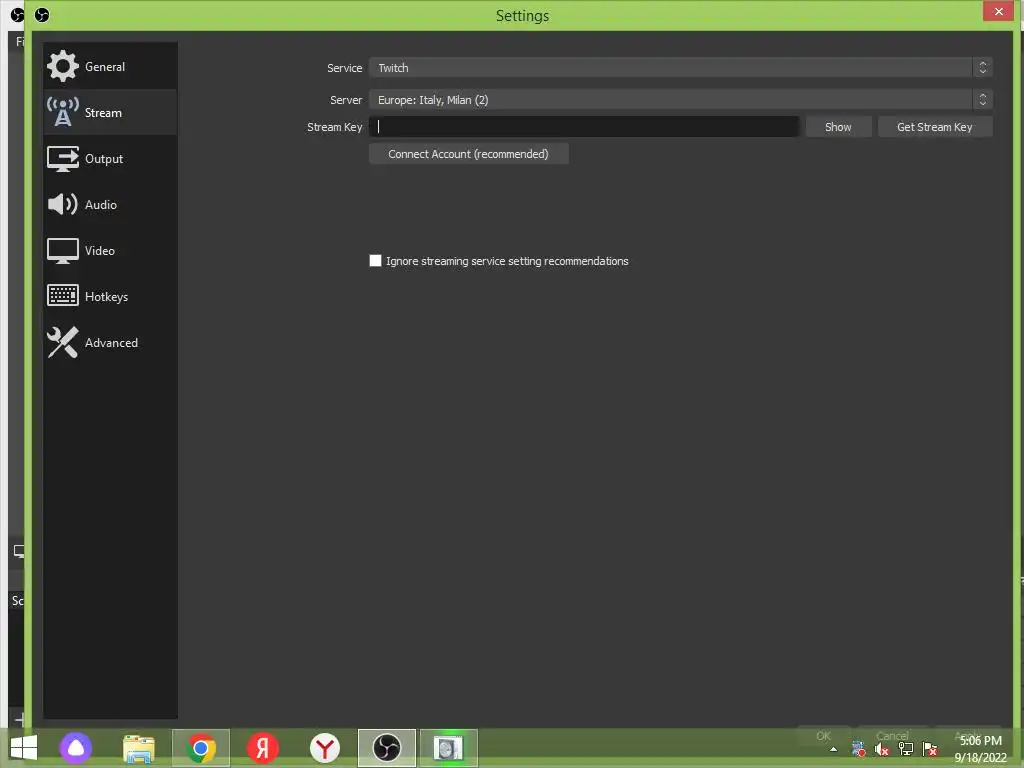Close the Settings dialog

point(999,11)
